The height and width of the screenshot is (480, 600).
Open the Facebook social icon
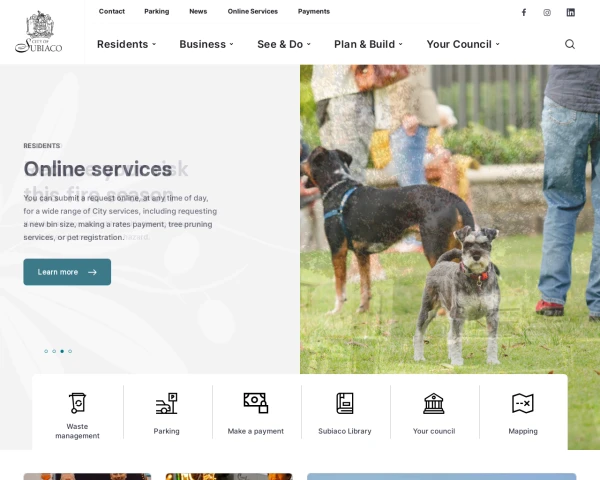524,12
